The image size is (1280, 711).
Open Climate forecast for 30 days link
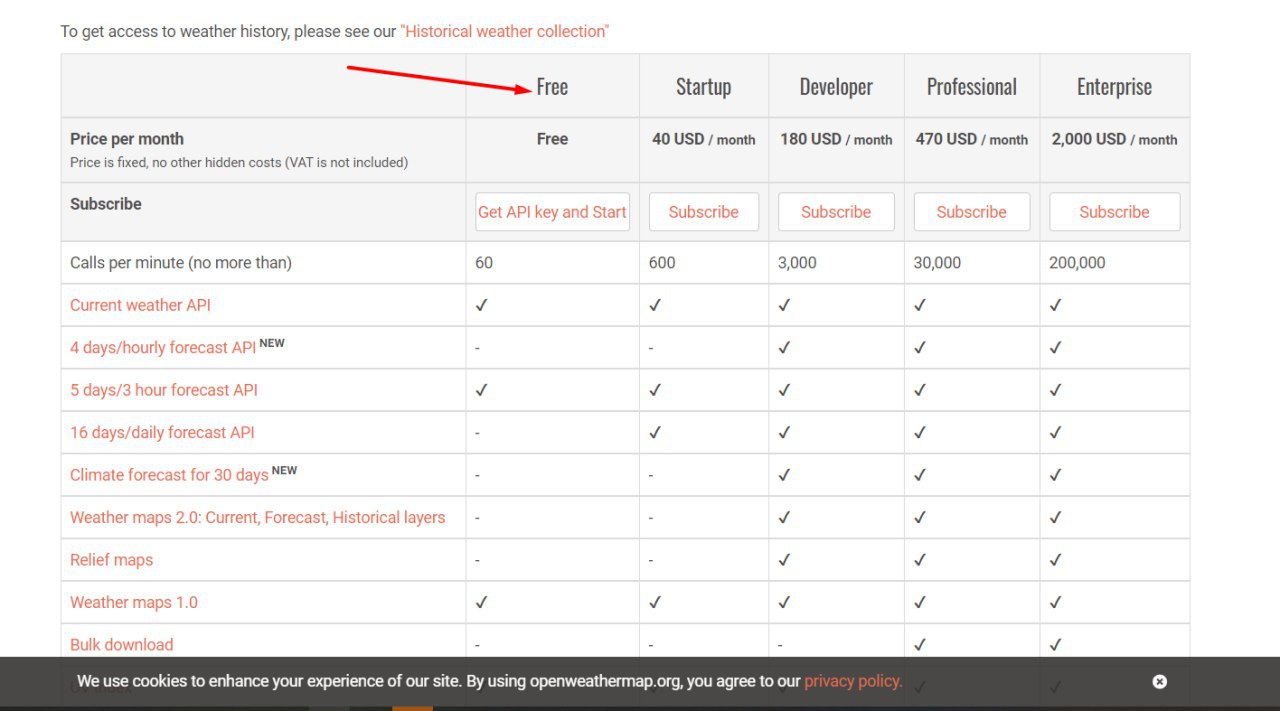[169, 475]
